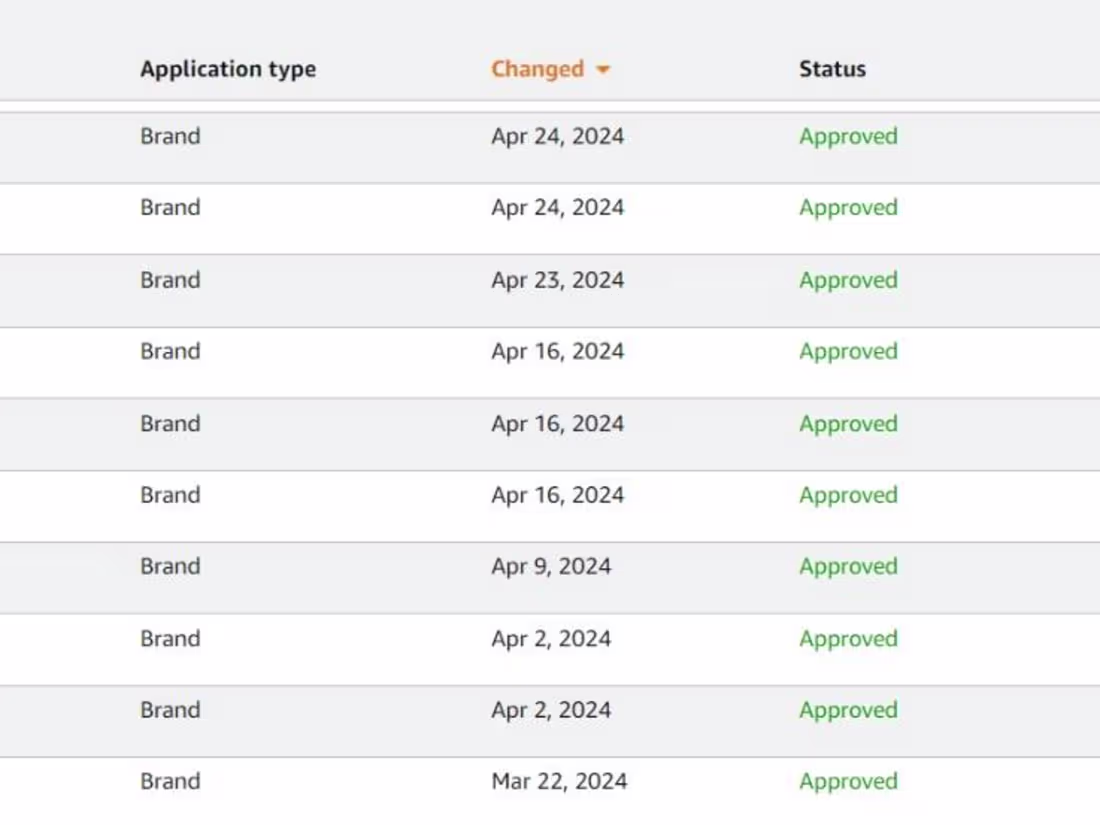Click the Status column header

point(832,69)
